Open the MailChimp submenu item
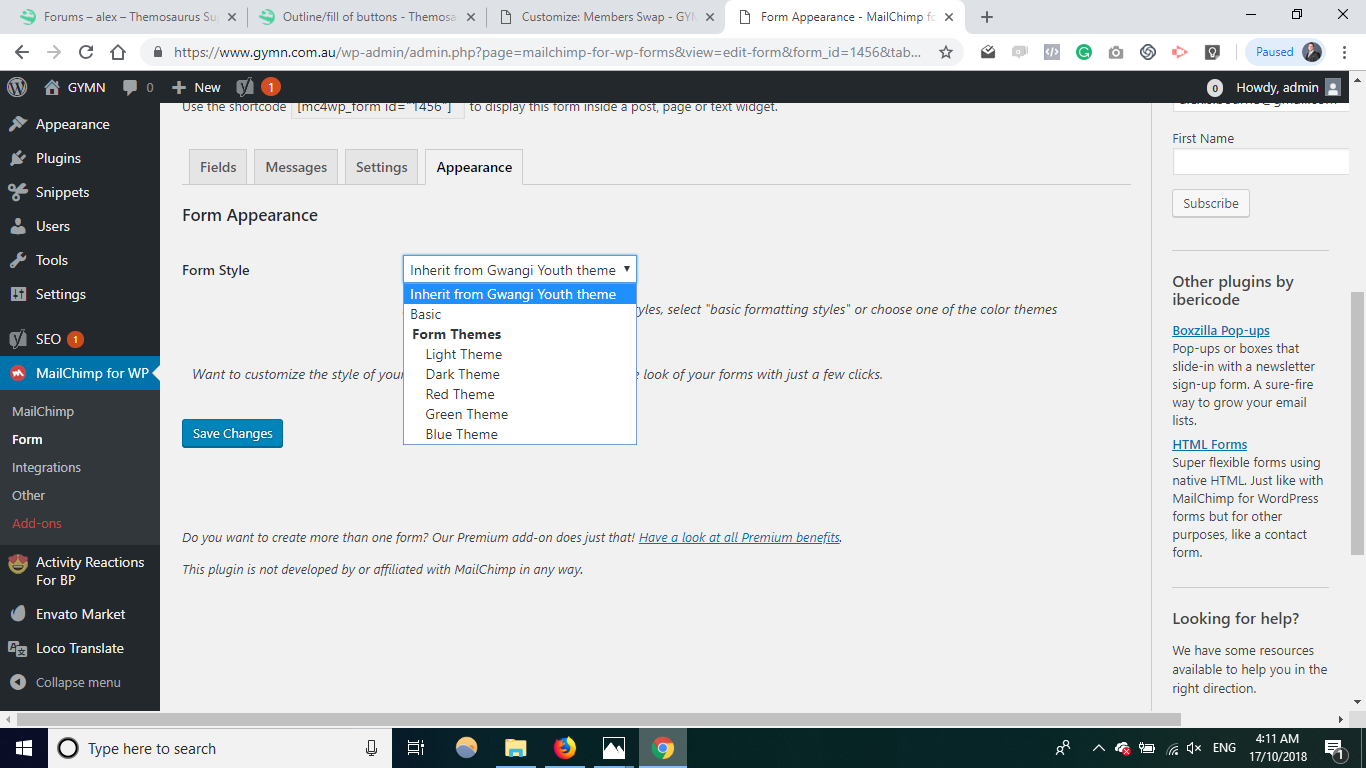Viewport: 1366px width, 768px height. pyautogui.click(x=43, y=411)
